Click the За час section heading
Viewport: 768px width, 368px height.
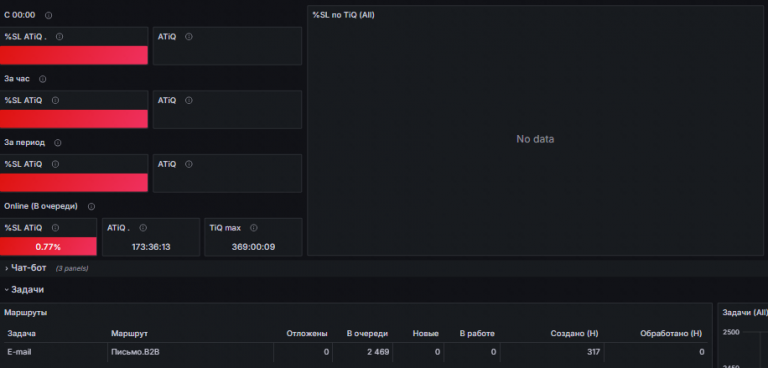(17, 79)
